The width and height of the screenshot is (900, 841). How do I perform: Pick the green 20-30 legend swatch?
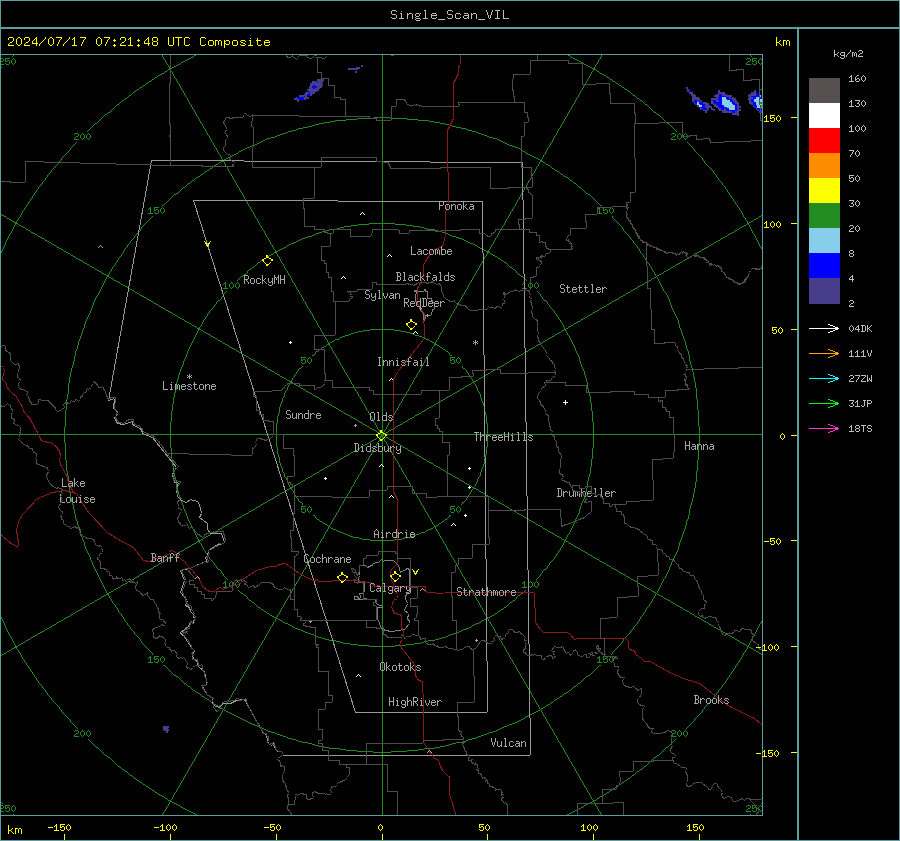[824, 216]
